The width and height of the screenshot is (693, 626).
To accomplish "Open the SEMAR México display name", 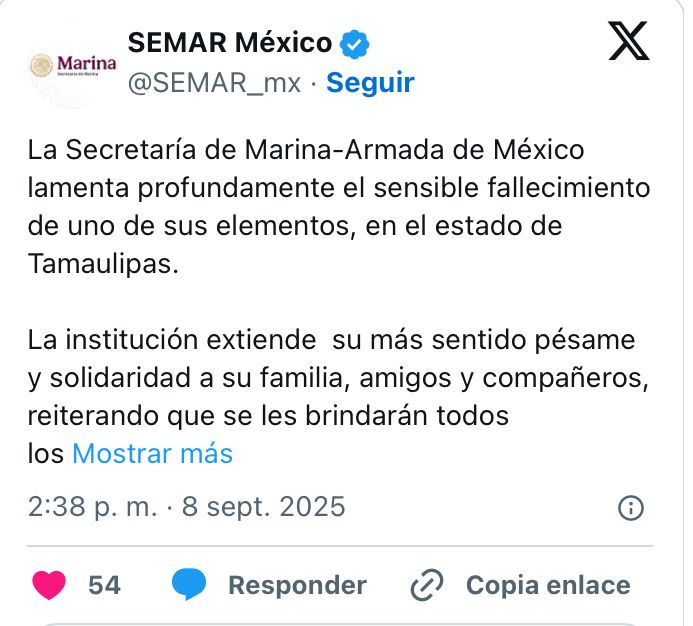I will pyautogui.click(x=230, y=43).
